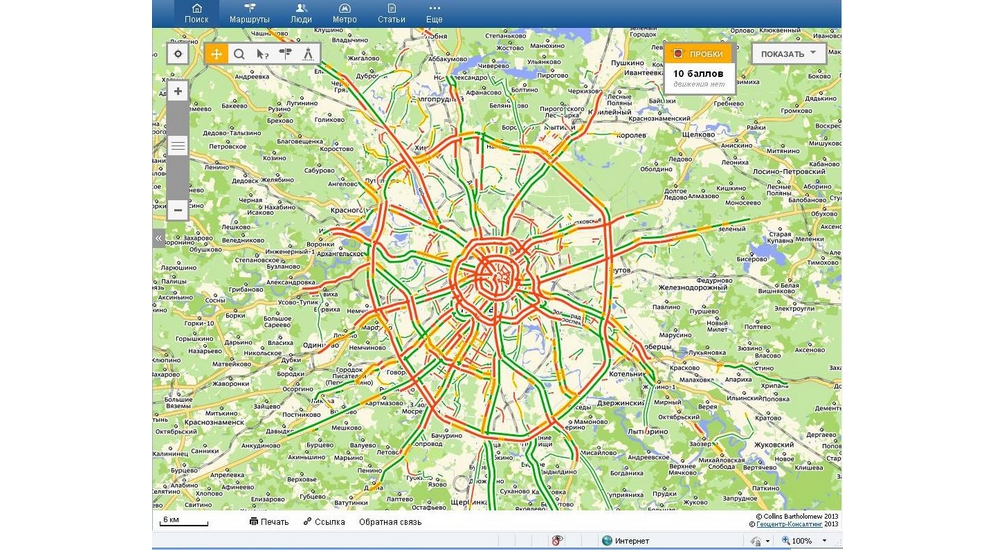The image size is (995, 550).
Task: Open the Еще menu
Action: (434, 13)
